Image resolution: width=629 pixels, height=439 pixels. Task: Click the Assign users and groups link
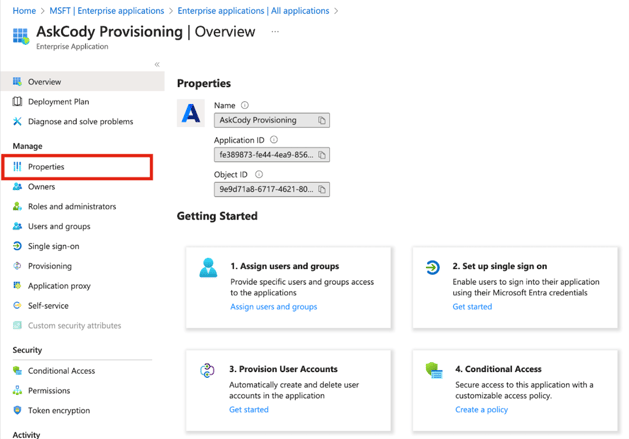(274, 307)
